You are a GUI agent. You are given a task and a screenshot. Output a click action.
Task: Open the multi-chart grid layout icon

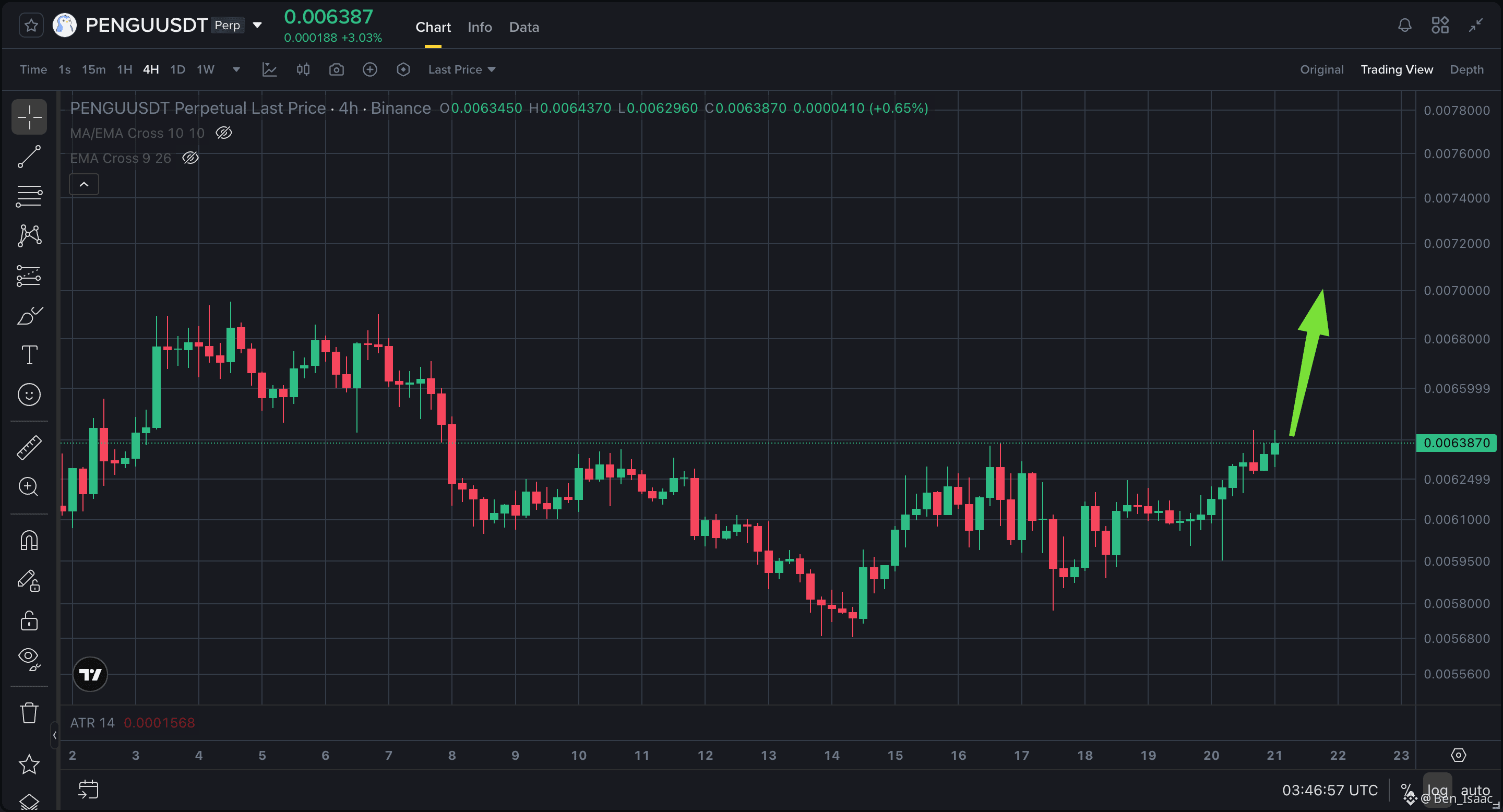coord(1440,25)
